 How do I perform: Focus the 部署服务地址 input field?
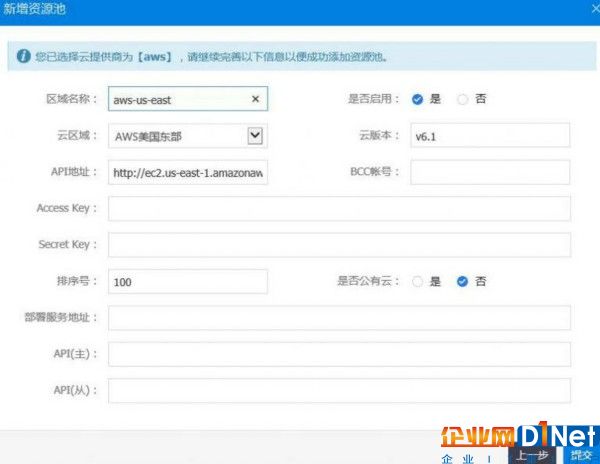[x=339, y=318]
